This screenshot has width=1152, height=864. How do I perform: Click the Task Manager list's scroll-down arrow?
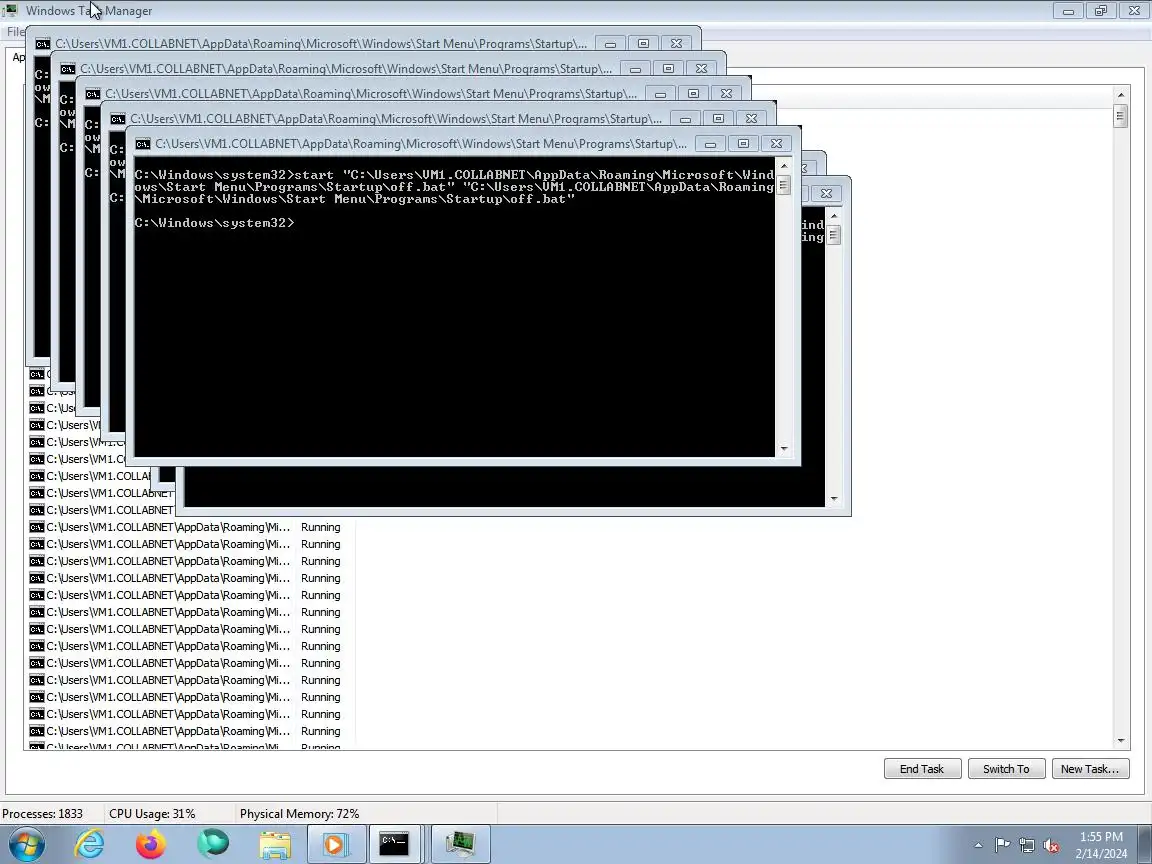point(1120,741)
